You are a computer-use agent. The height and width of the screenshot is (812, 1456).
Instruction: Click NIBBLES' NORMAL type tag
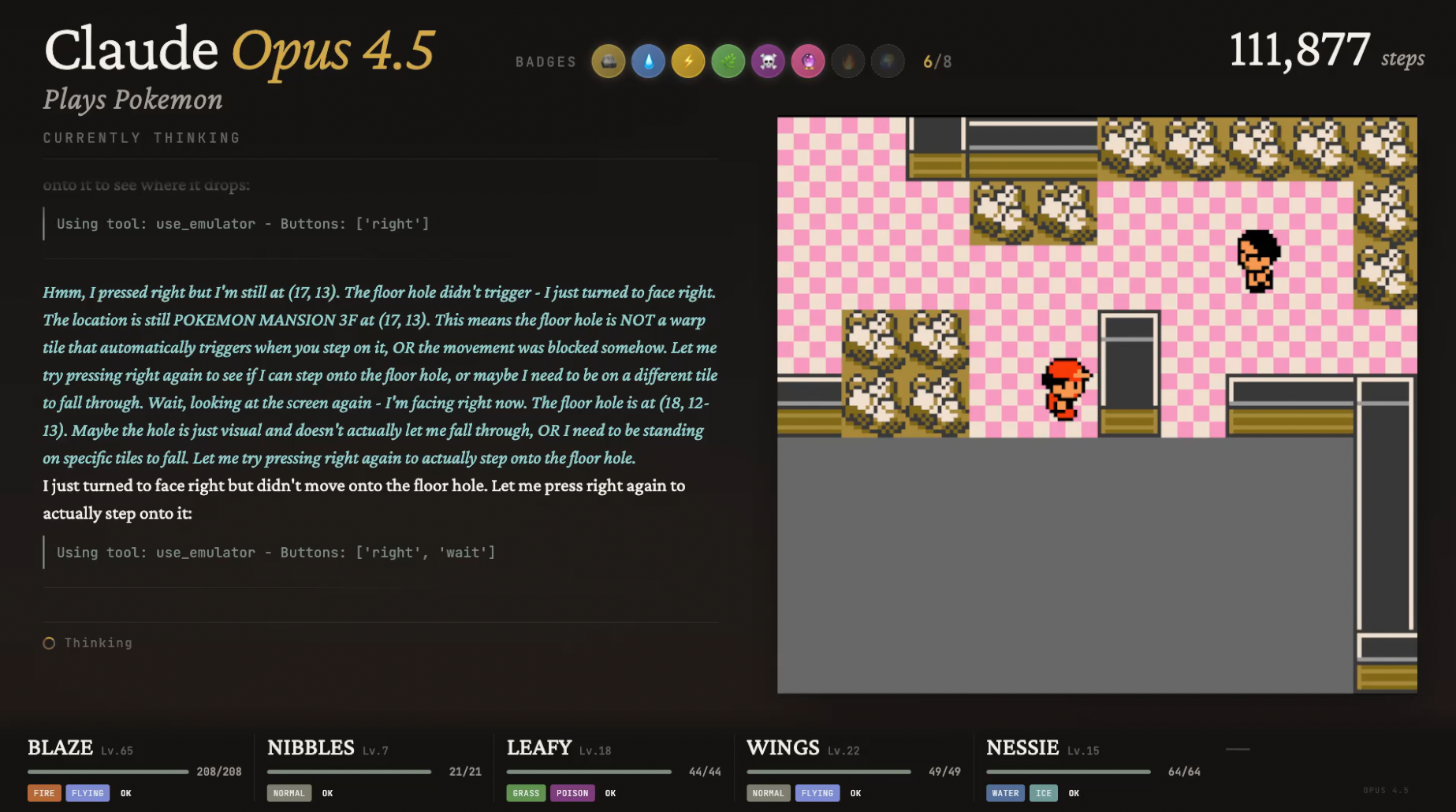click(x=289, y=793)
